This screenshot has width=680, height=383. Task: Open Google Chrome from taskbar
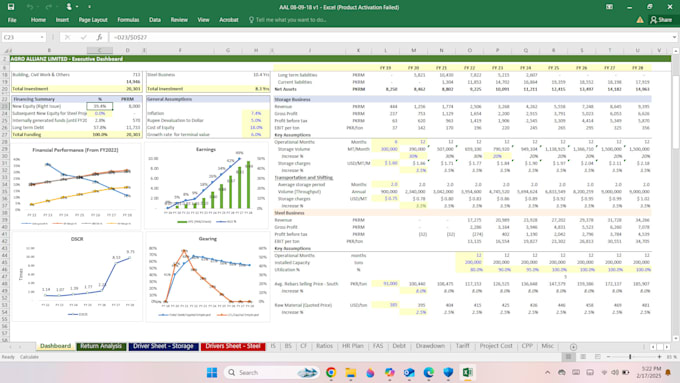[x=331, y=373]
